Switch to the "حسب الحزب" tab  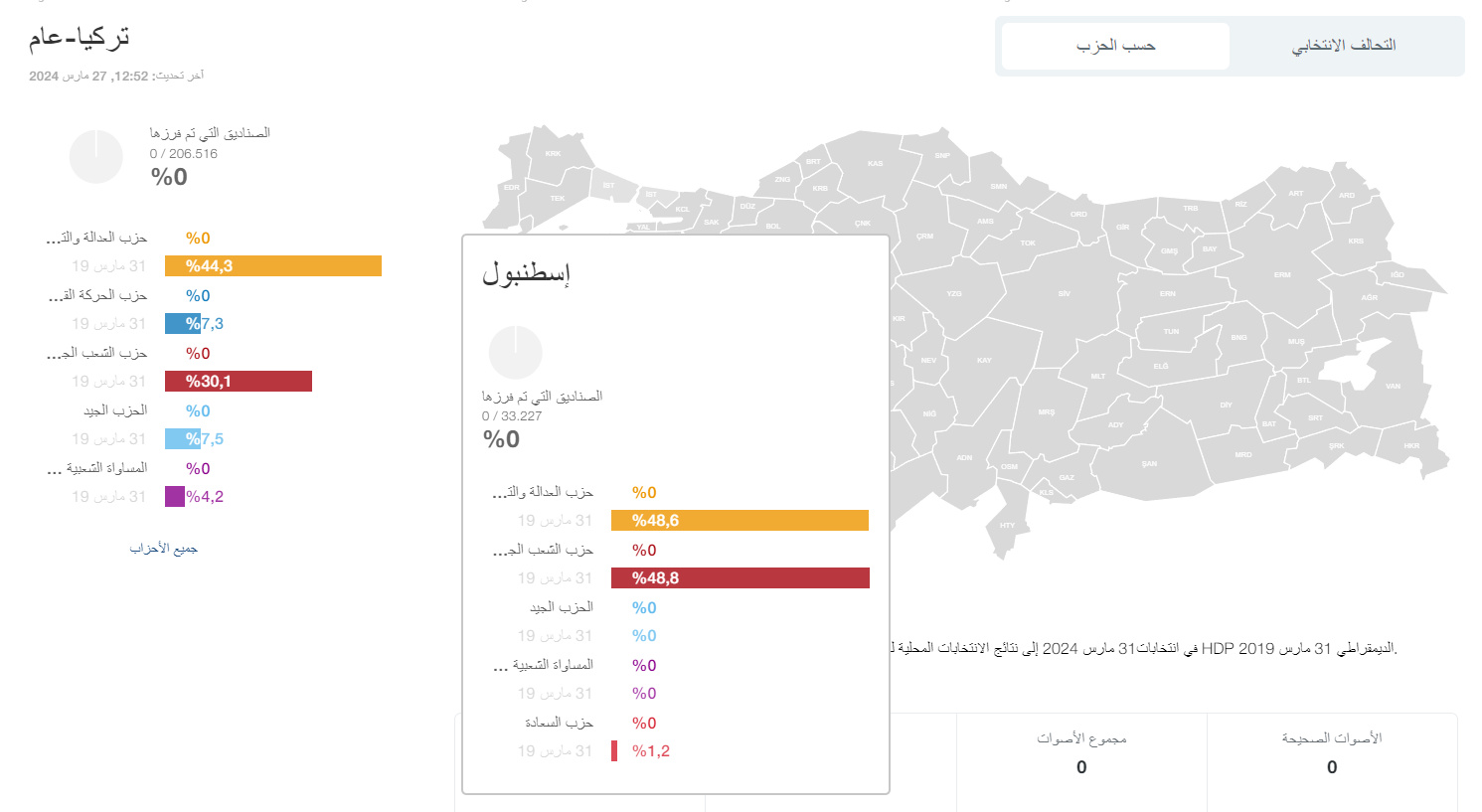pyautogui.click(x=1115, y=46)
